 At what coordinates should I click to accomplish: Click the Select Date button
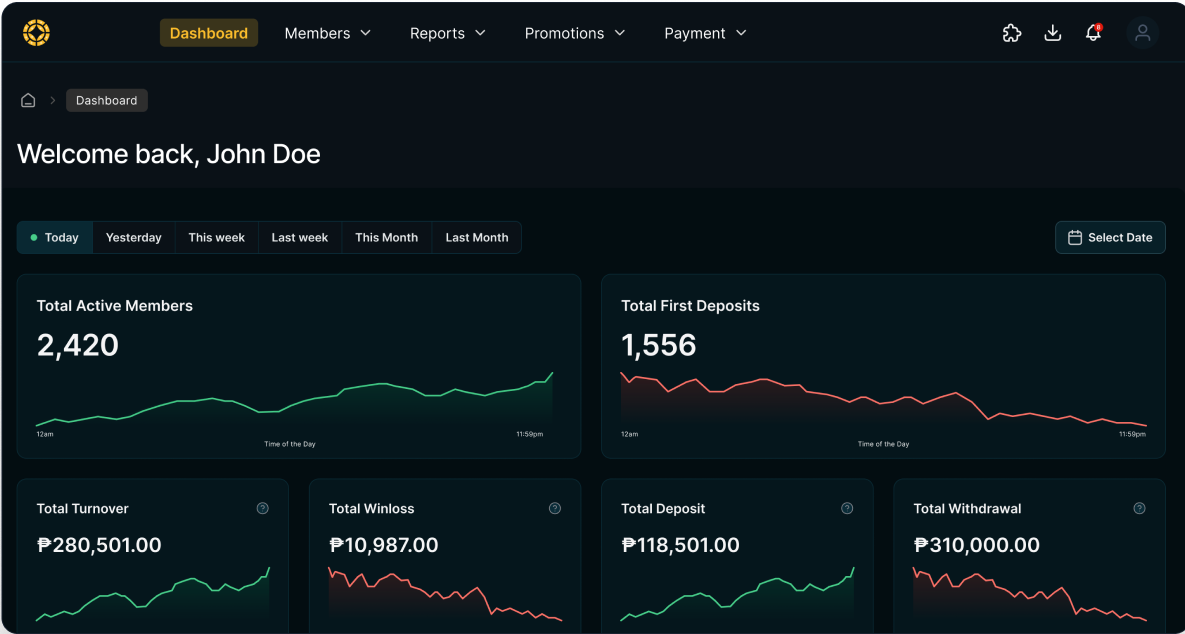(1110, 237)
